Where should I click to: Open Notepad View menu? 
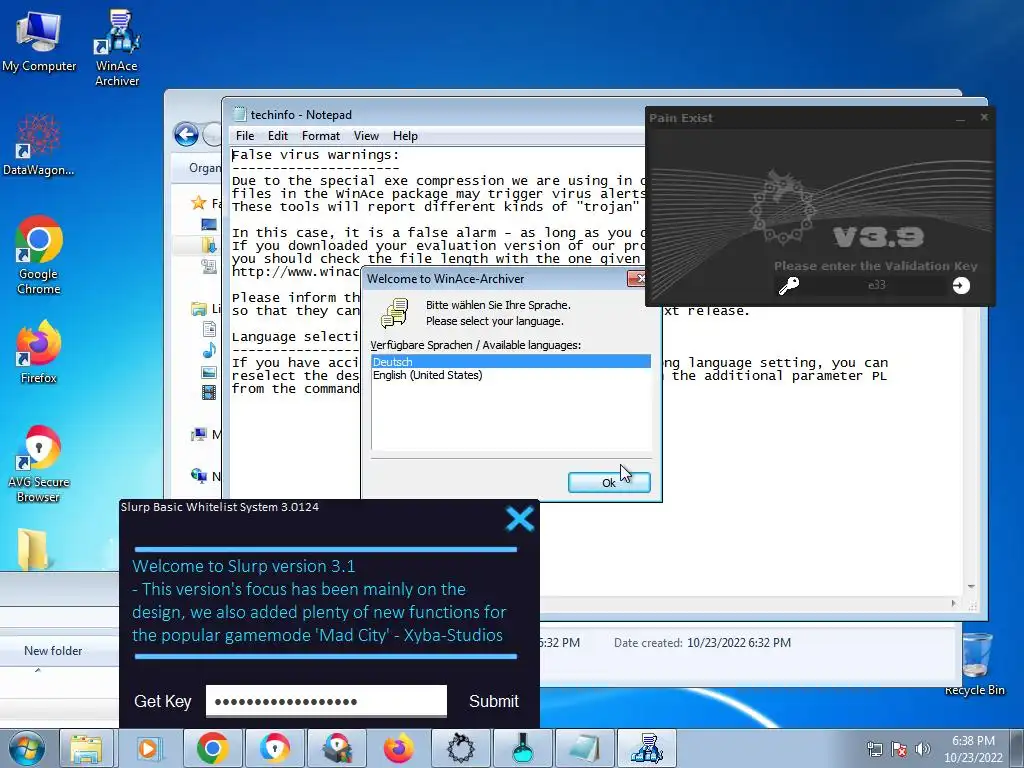click(x=366, y=136)
